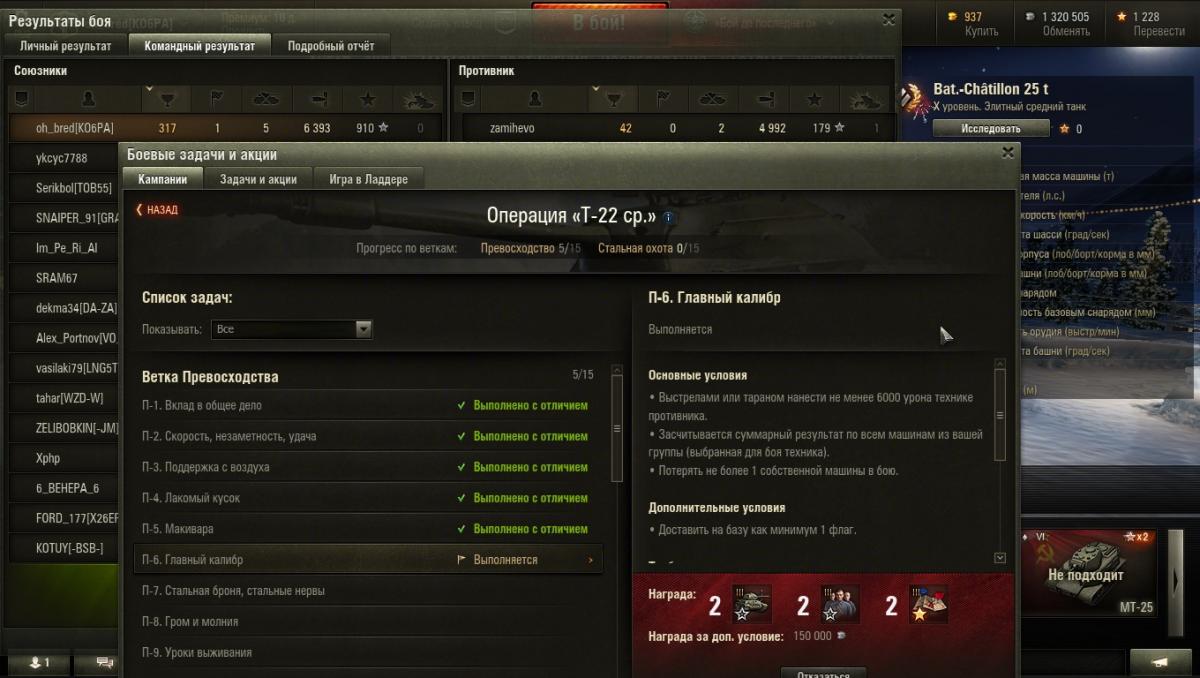Sort enemy team by the star icon column
This screenshot has width=1200, height=678.
pyautogui.click(x=815, y=99)
